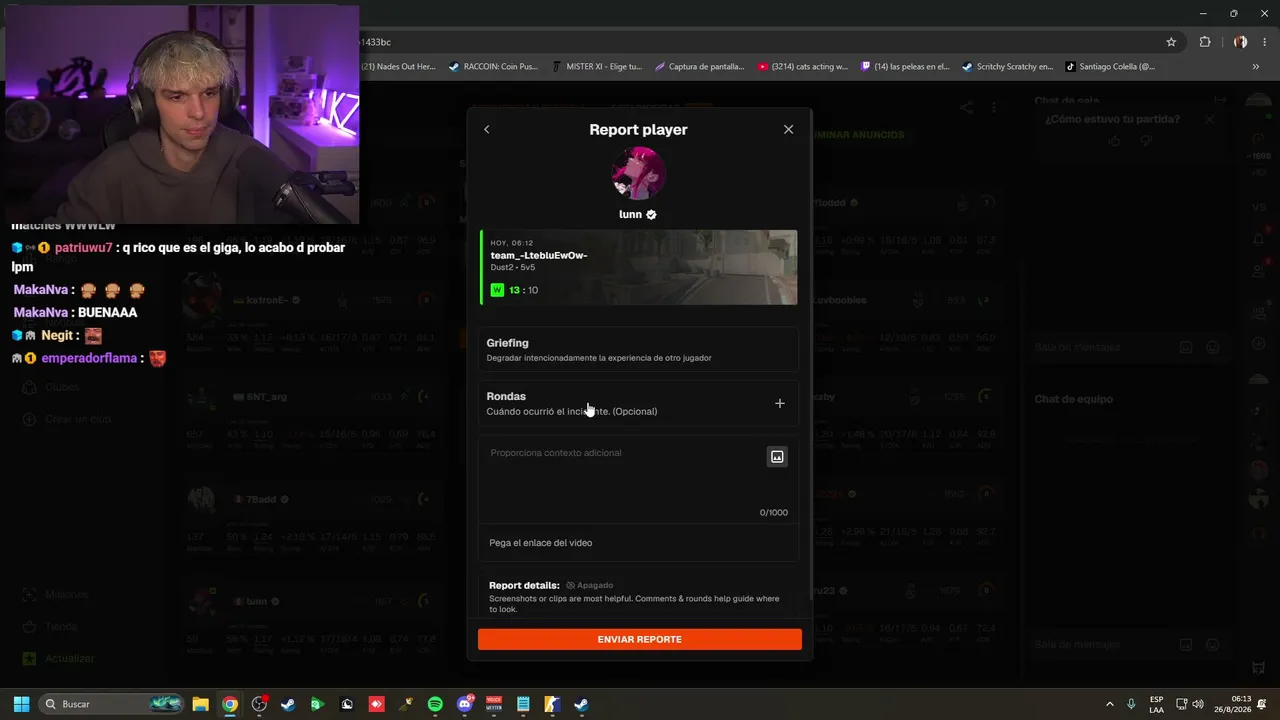The image size is (1280, 720).
Task: Open the red AnyDesk icon in taskbar
Action: point(376,704)
